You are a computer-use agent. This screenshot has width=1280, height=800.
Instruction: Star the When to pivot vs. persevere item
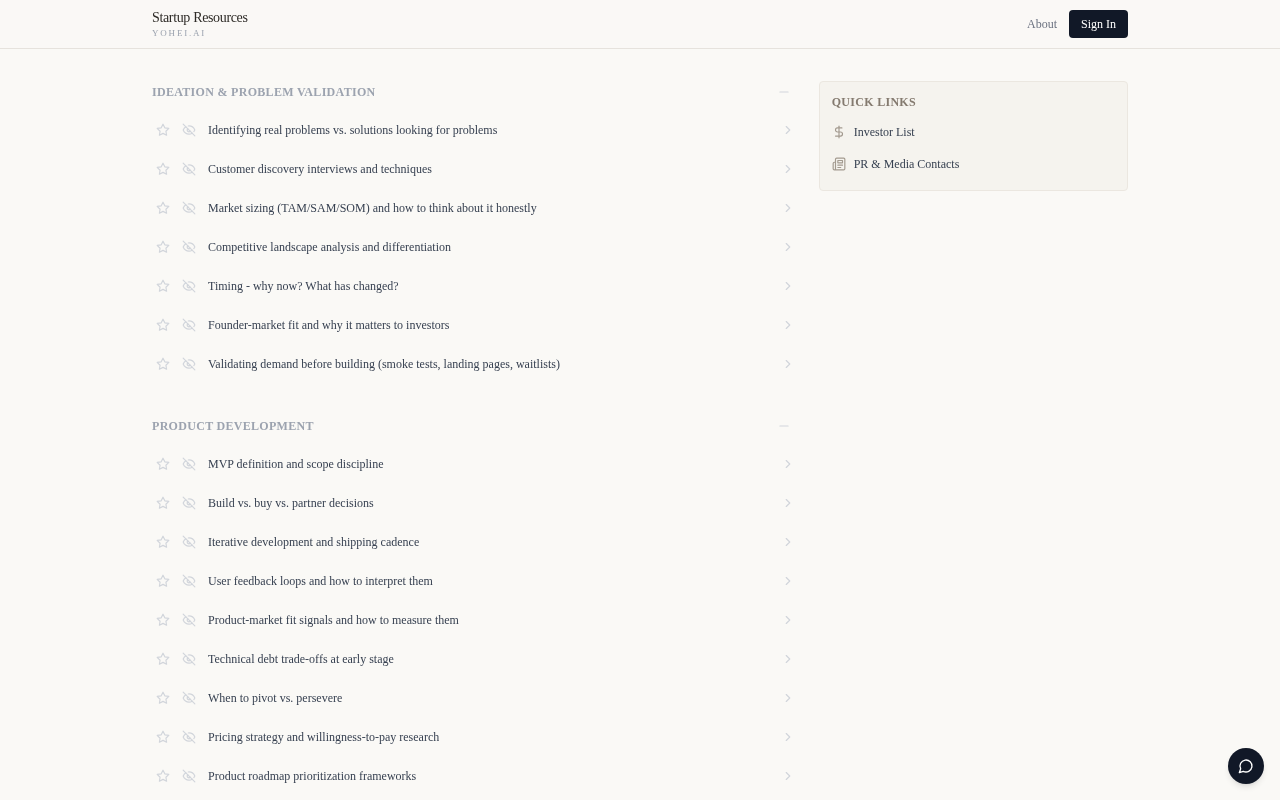tap(163, 698)
